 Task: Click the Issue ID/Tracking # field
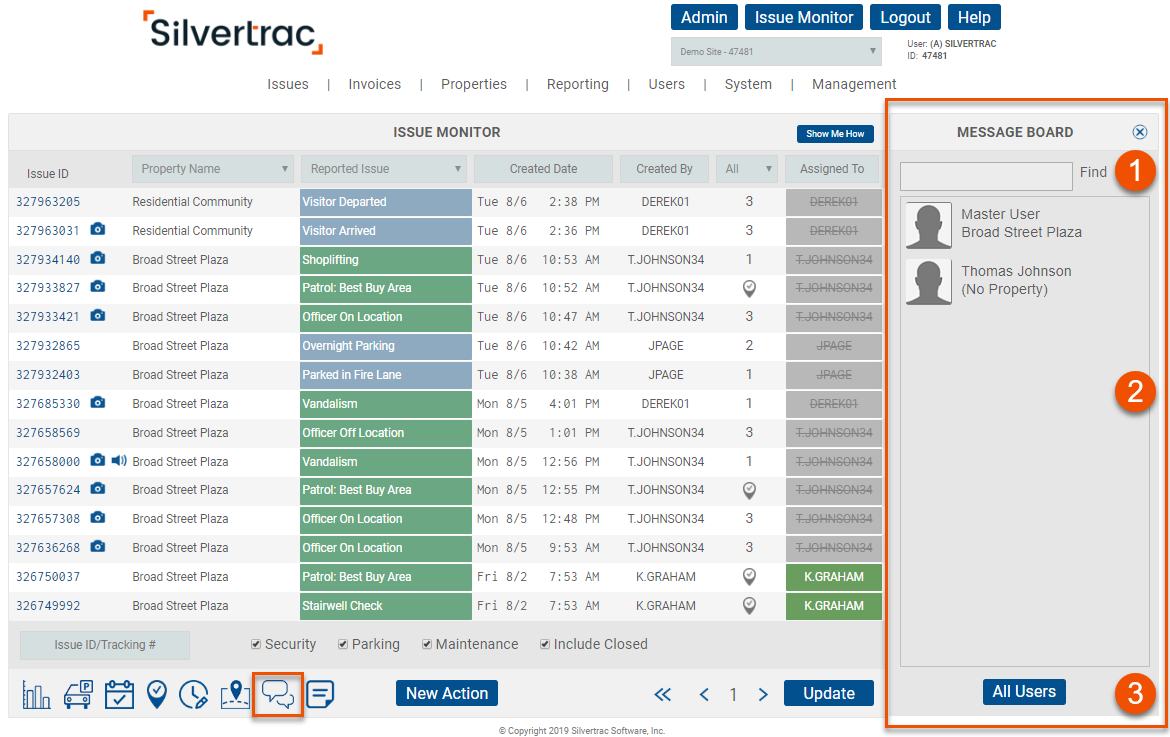click(x=104, y=645)
